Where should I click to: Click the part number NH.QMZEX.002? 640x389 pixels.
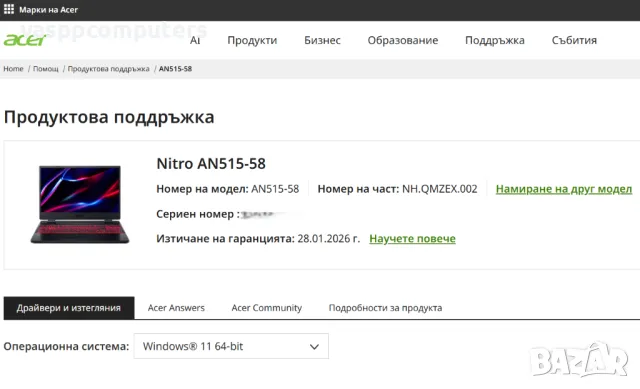coord(440,189)
